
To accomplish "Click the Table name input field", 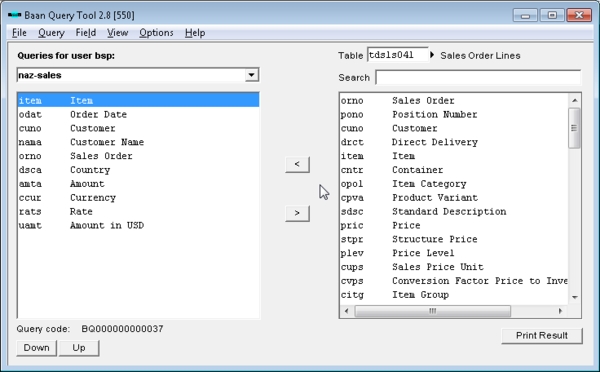I will tap(398, 55).
